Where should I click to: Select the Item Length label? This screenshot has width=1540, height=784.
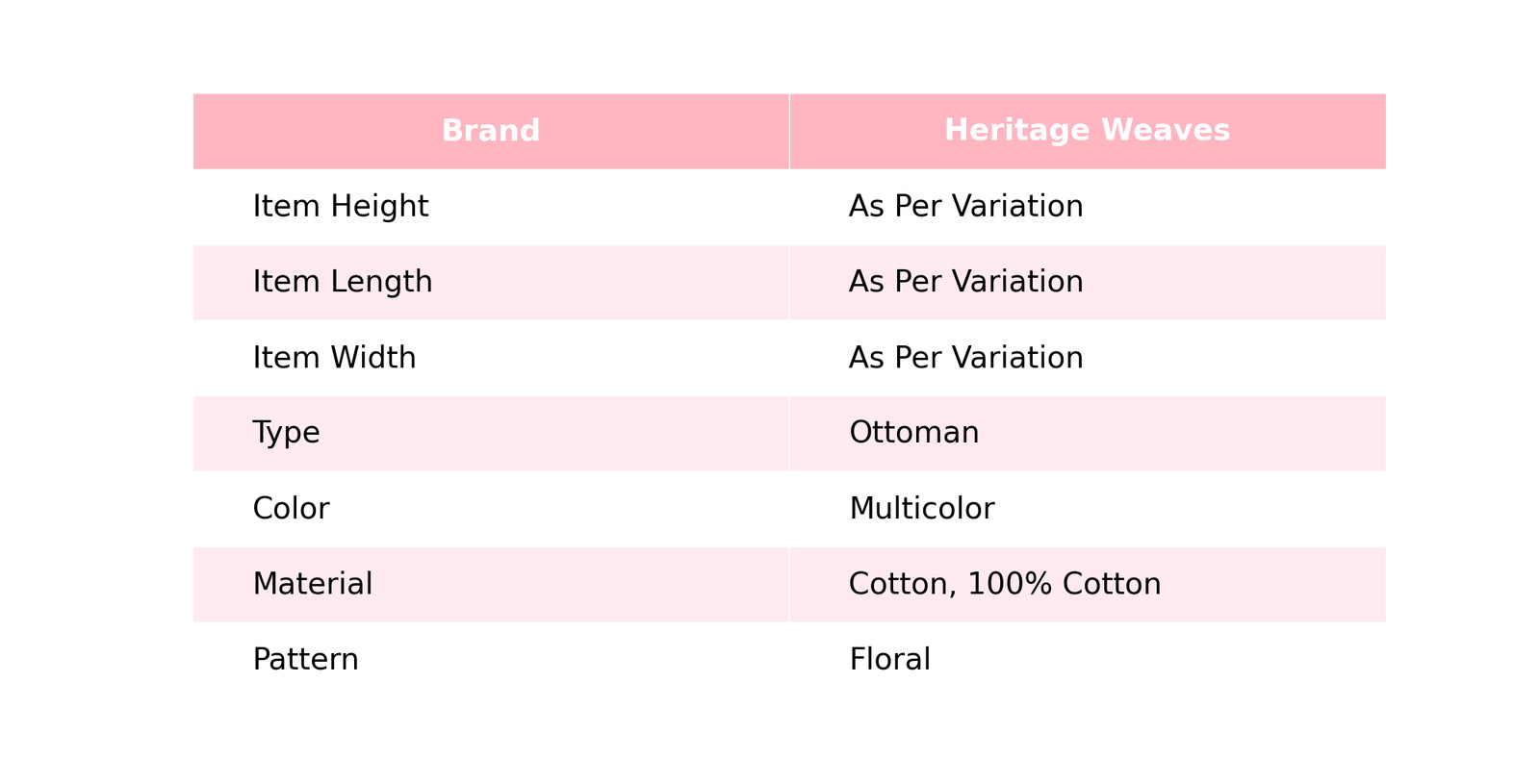[x=343, y=282]
